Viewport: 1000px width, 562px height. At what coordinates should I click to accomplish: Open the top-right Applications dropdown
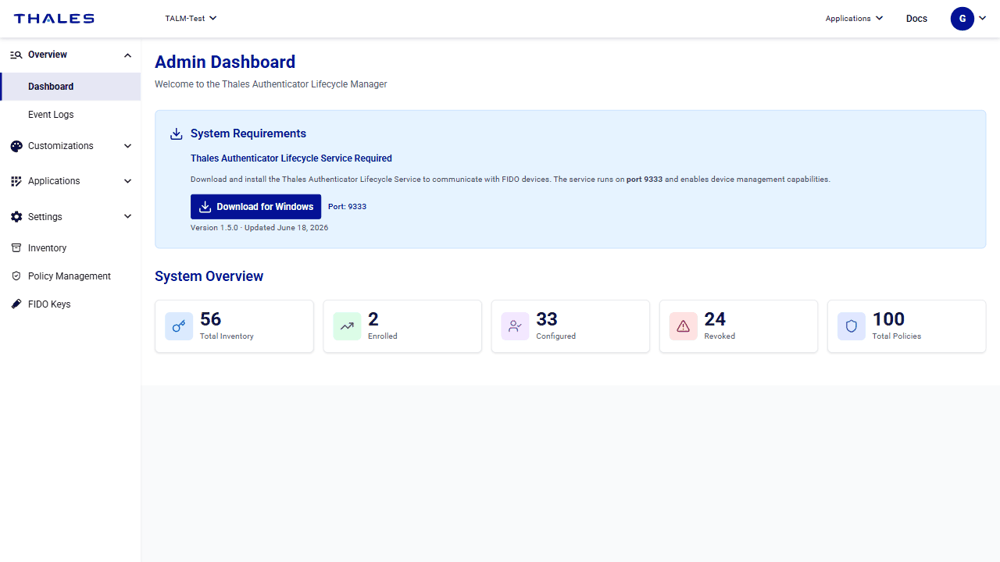coord(854,18)
